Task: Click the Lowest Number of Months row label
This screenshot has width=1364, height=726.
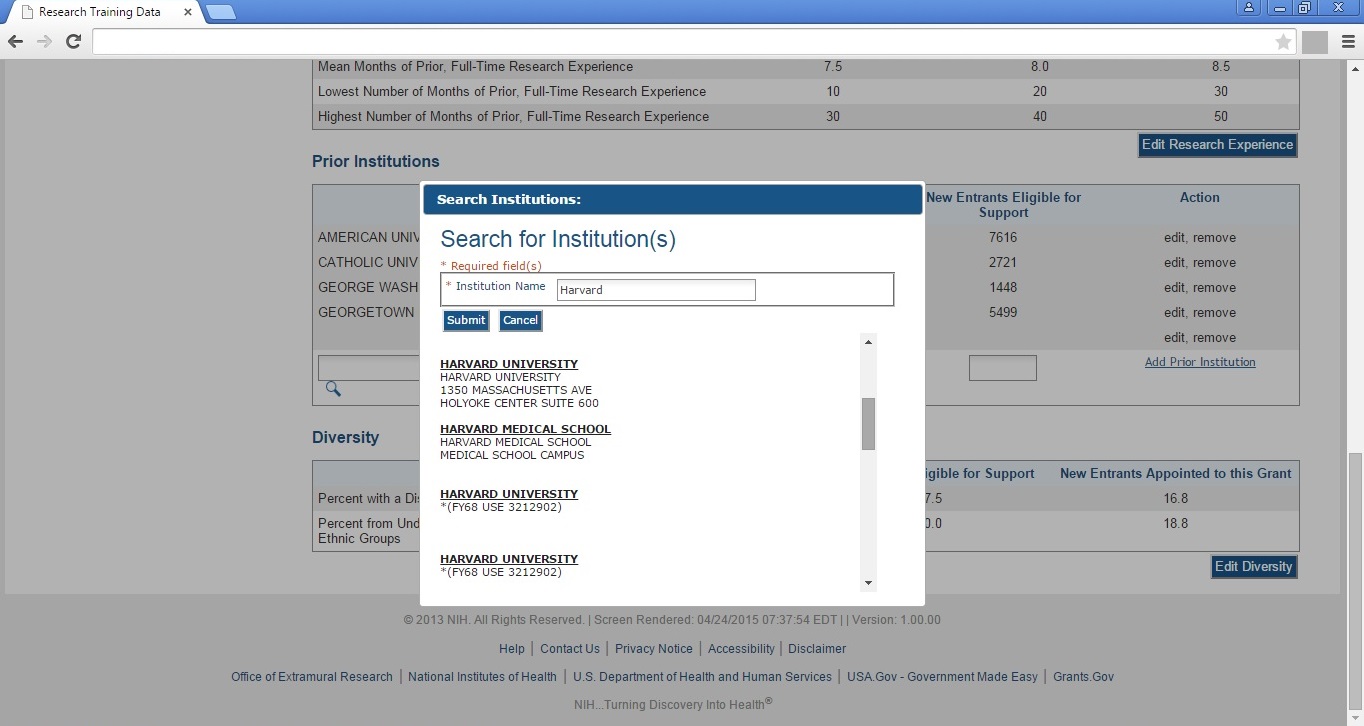Action: (512, 92)
